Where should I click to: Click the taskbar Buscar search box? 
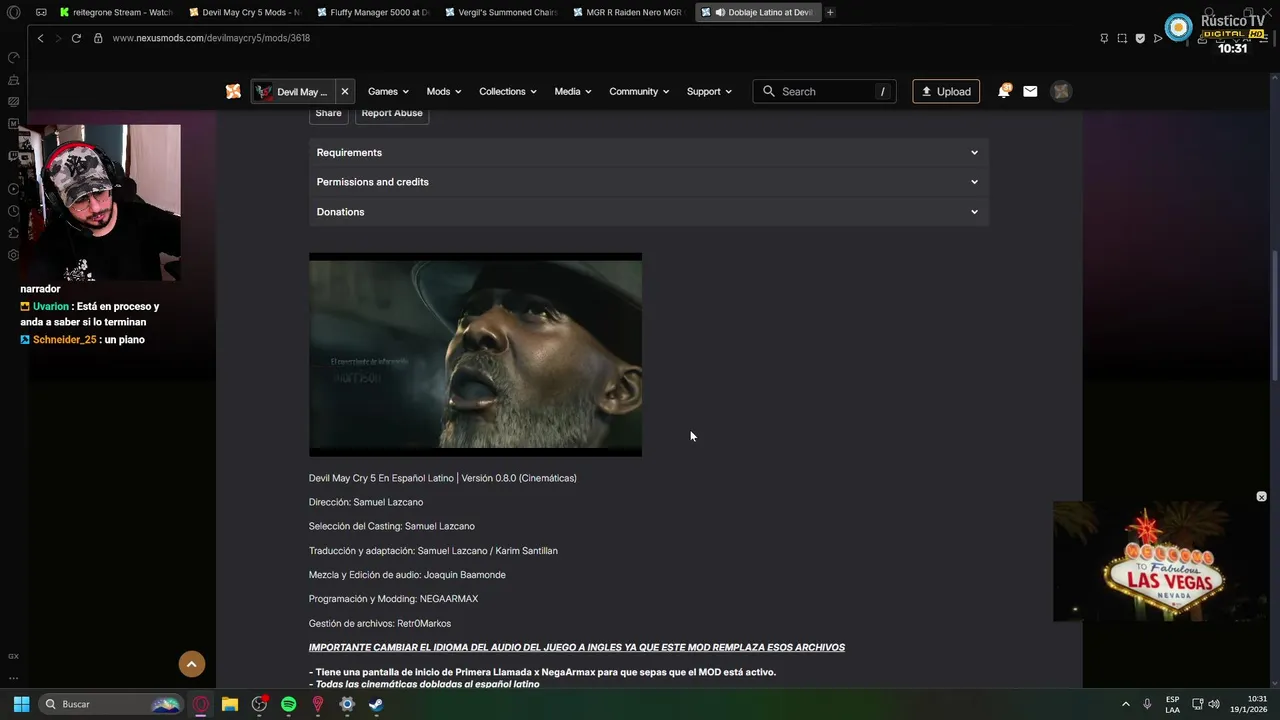113,704
